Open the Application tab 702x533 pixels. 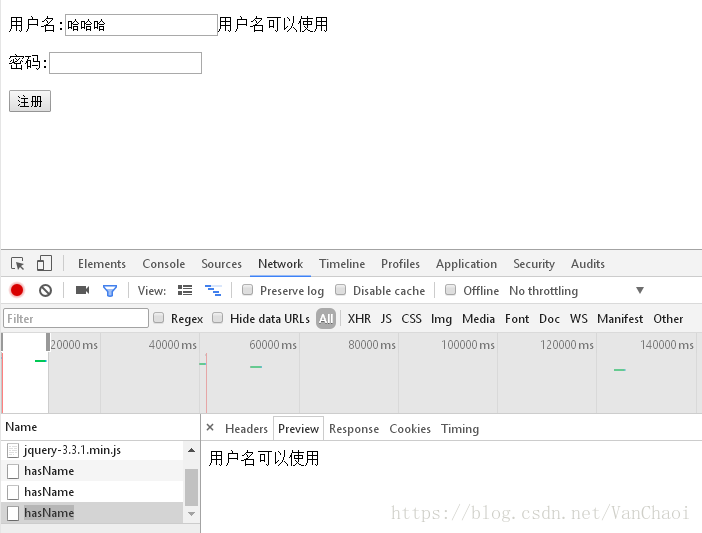[x=466, y=264]
